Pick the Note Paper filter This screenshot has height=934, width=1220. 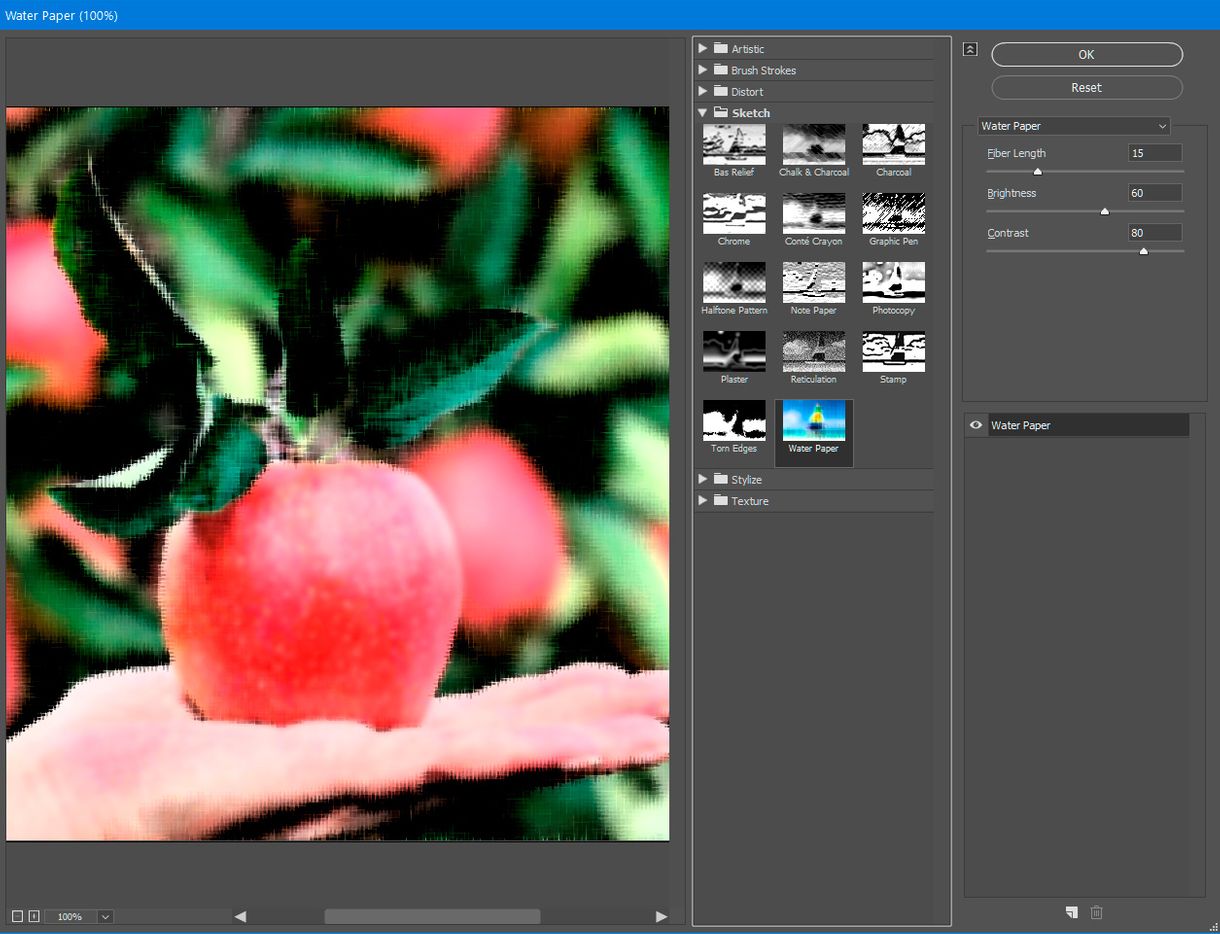(x=813, y=281)
